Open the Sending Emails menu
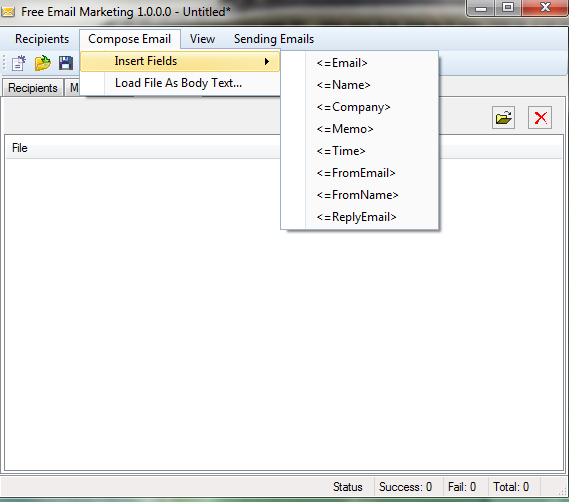Screen dimensions: 569x502 pyautogui.click(x=274, y=39)
